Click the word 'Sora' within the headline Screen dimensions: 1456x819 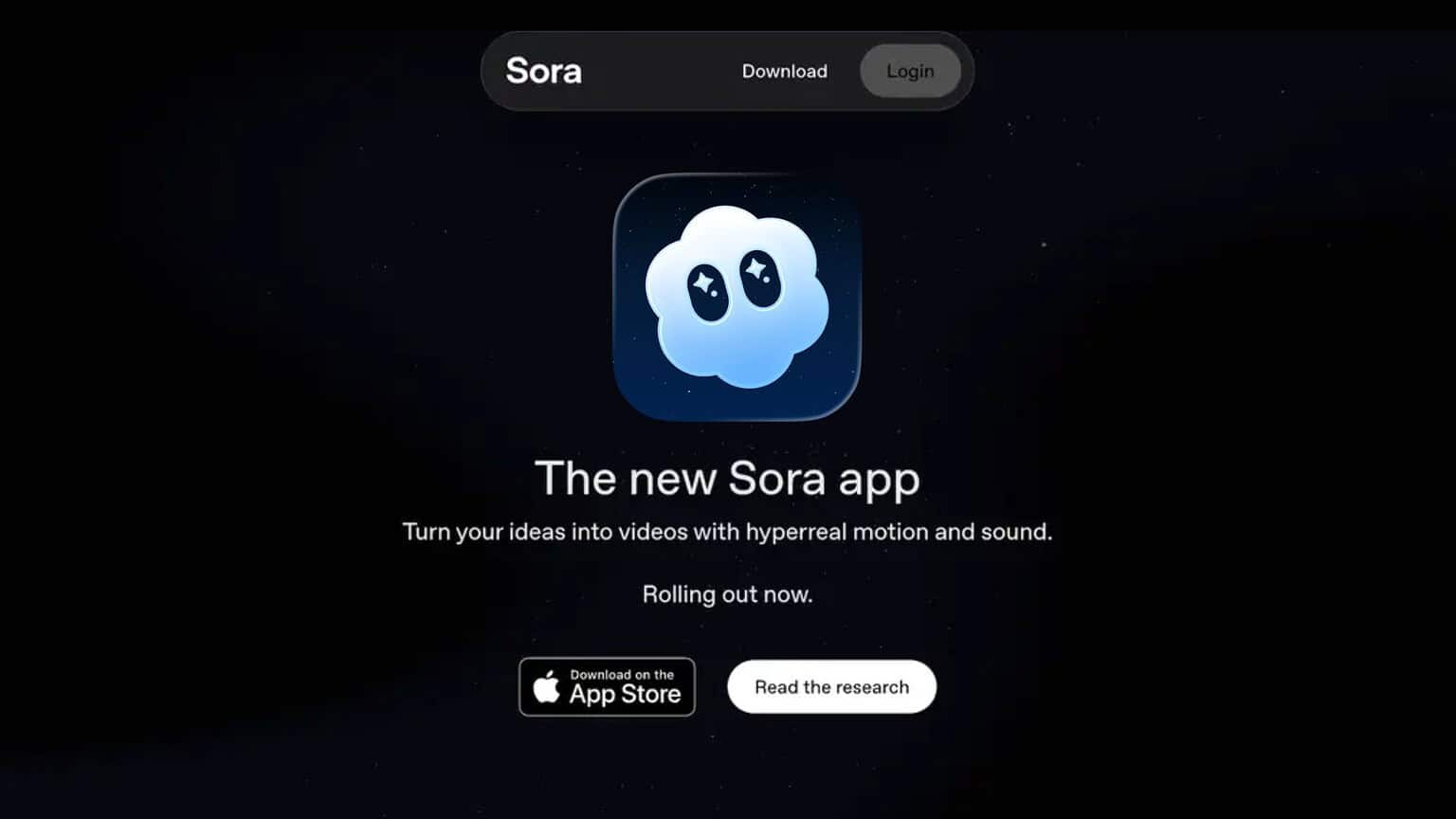tap(777, 479)
